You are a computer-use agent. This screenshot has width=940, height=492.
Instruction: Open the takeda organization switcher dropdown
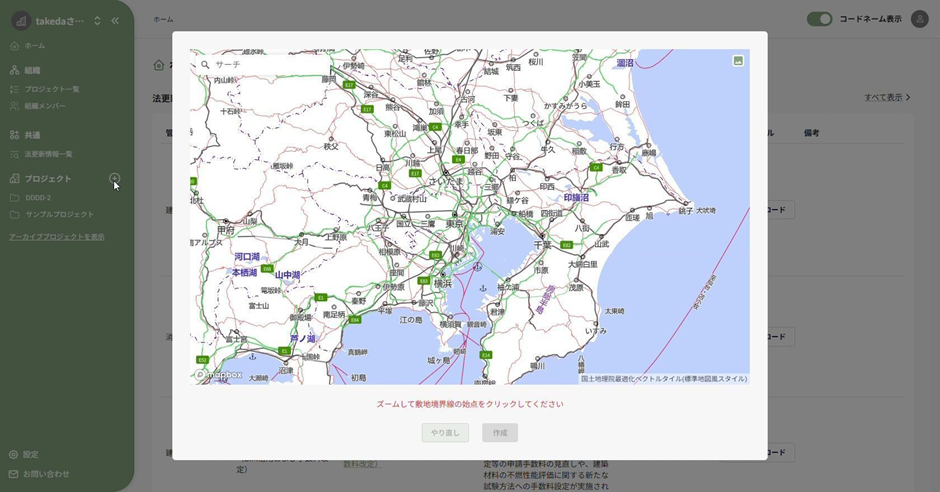[97, 21]
